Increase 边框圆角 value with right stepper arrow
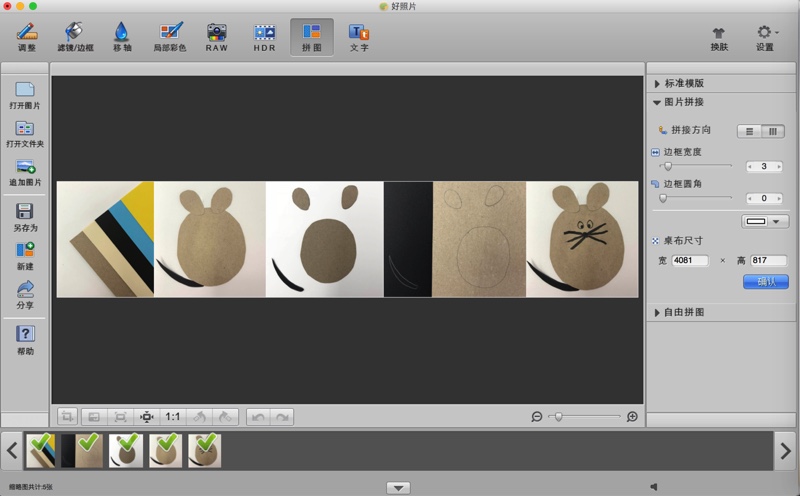This screenshot has height=496, width=800. [x=779, y=198]
